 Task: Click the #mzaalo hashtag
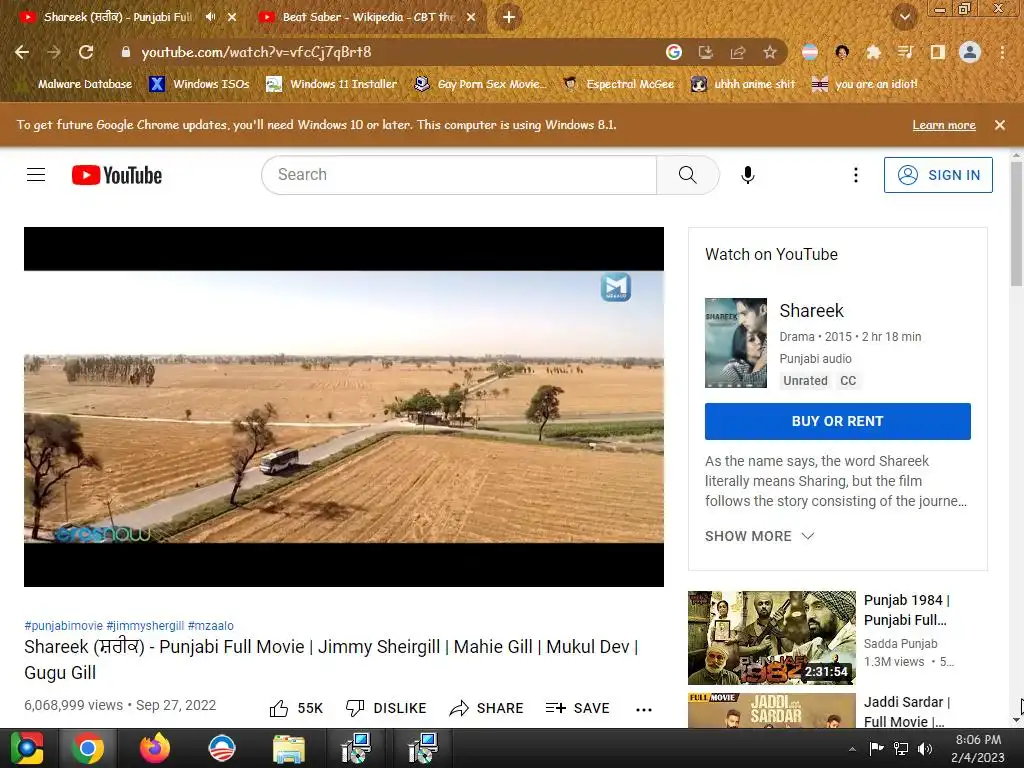(x=210, y=626)
